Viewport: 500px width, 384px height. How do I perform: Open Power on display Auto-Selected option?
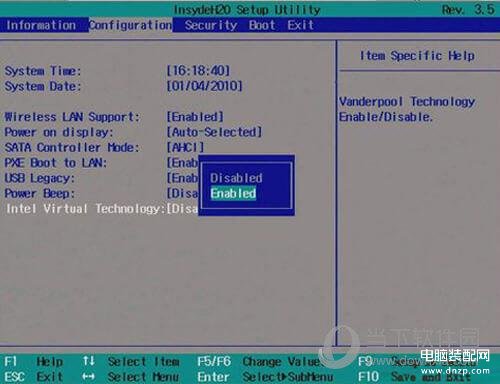tap(214, 132)
